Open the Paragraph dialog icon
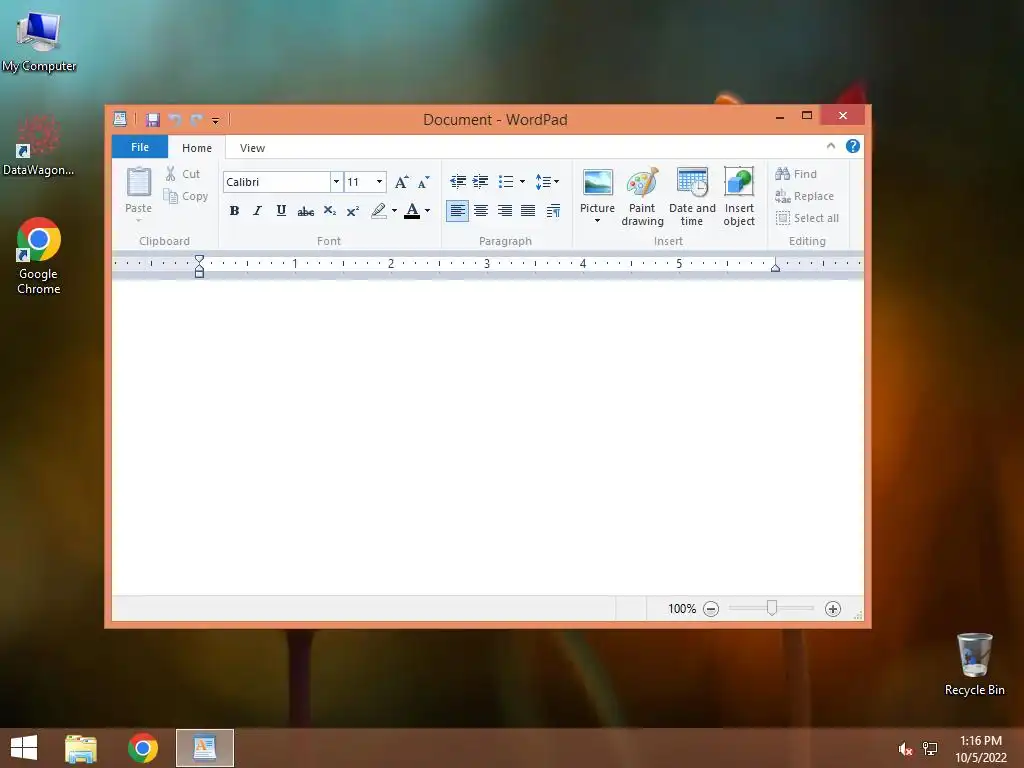Viewport: 1024px width, 768px height. click(553, 210)
